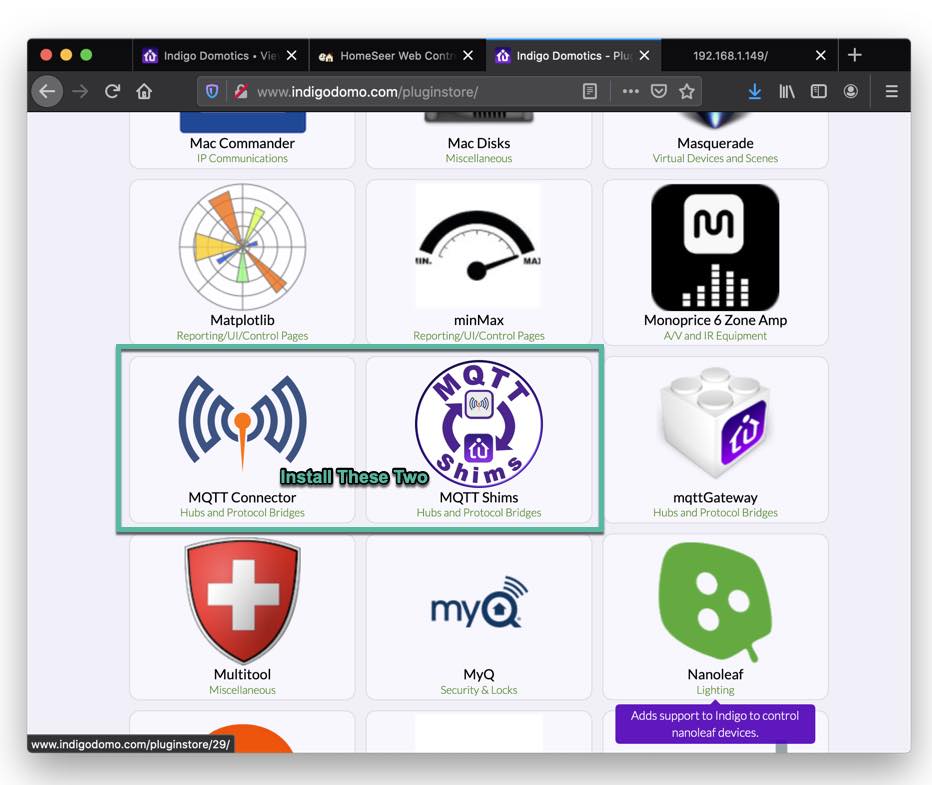This screenshot has height=785, width=932.
Task: Toggle reader view icon in address bar
Action: [590, 92]
